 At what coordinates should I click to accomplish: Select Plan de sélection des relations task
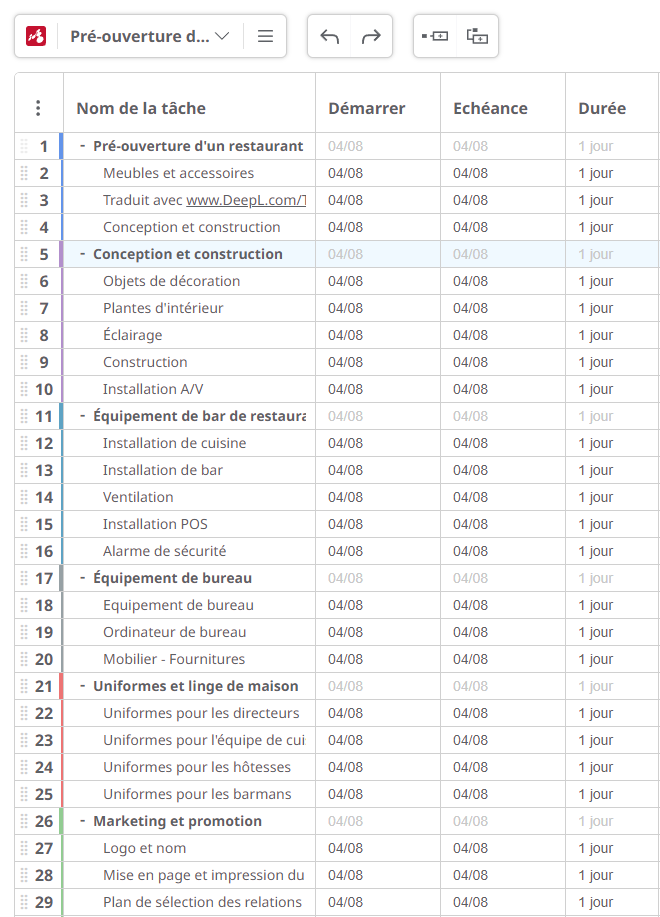pos(202,902)
